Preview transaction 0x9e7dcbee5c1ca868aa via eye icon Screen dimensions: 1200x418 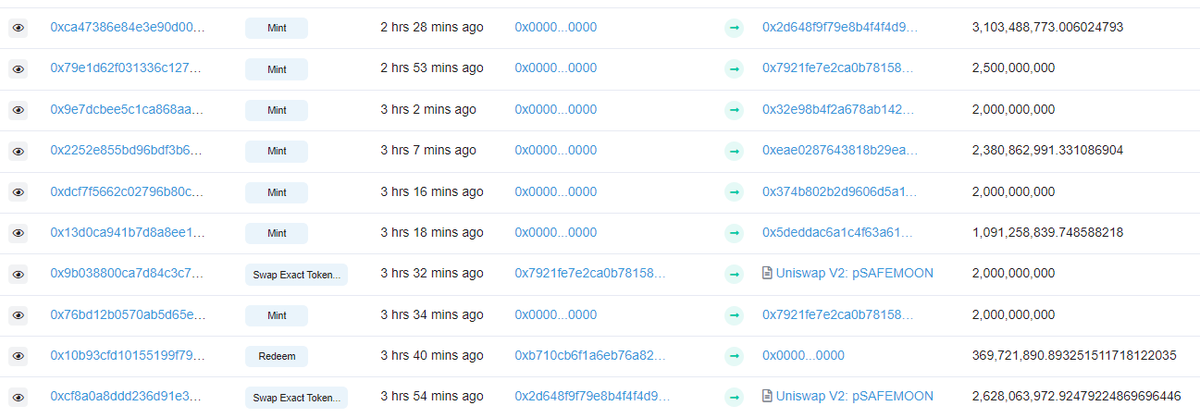pos(17,110)
